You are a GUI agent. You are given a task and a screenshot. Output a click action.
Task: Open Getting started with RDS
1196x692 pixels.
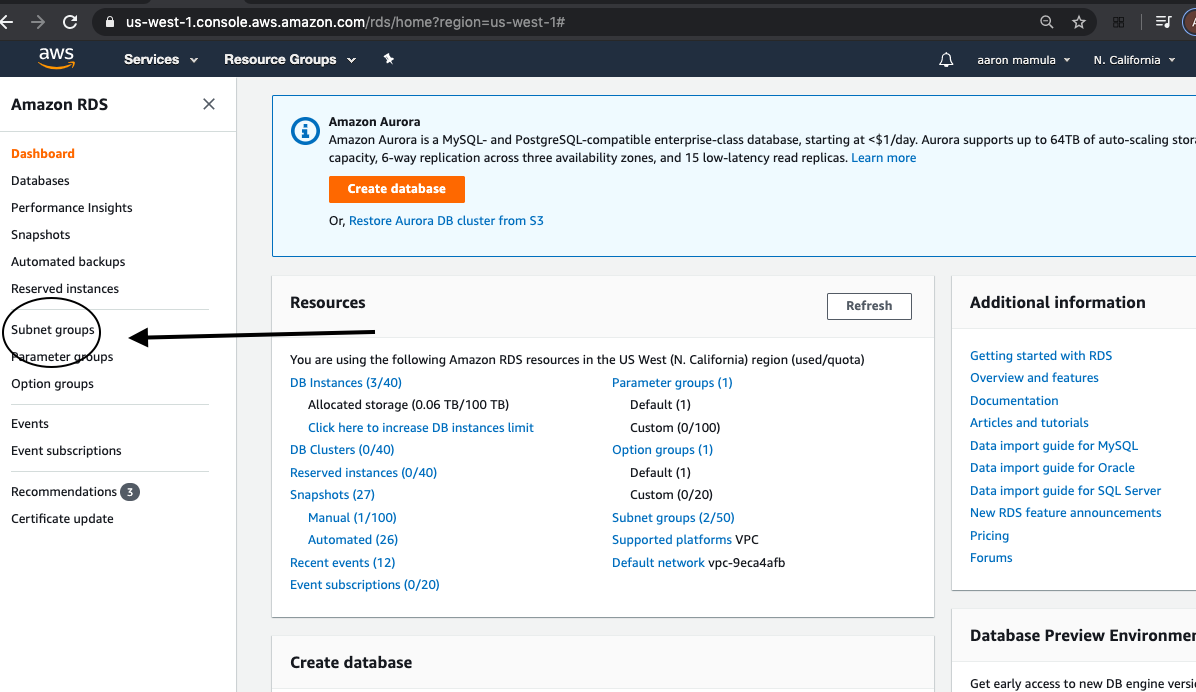[1040, 356]
